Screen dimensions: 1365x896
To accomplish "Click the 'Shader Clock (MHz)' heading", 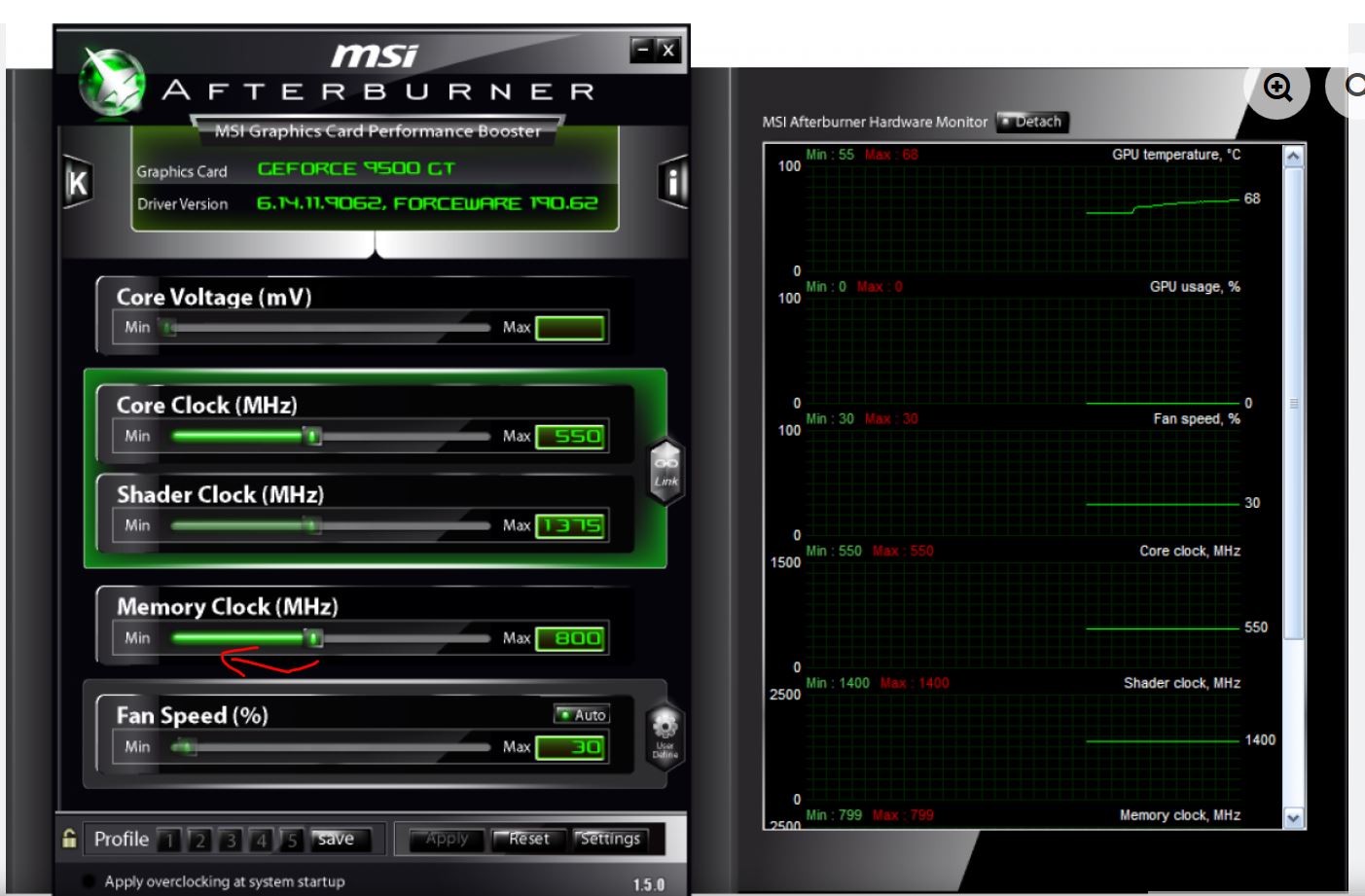I will pyautogui.click(x=220, y=494).
